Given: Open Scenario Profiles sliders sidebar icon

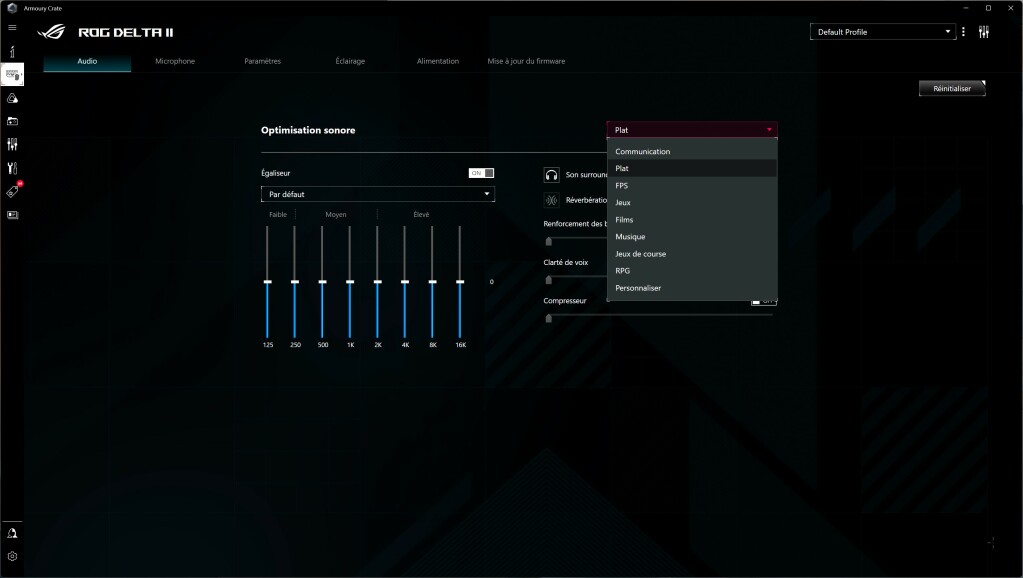Looking at the screenshot, I should (x=12, y=144).
